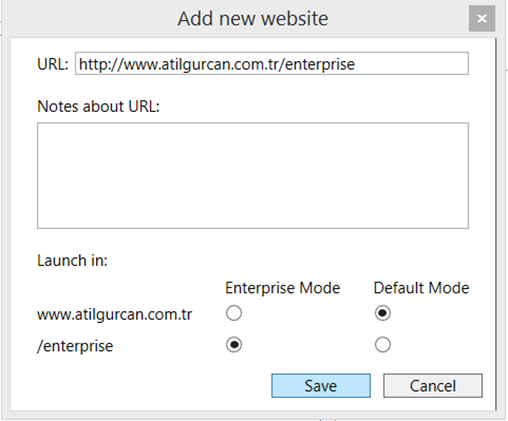Viewport: 508px width, 421px height.
Task: Click the Default Mode column header
Action: [x=421, y=288]
